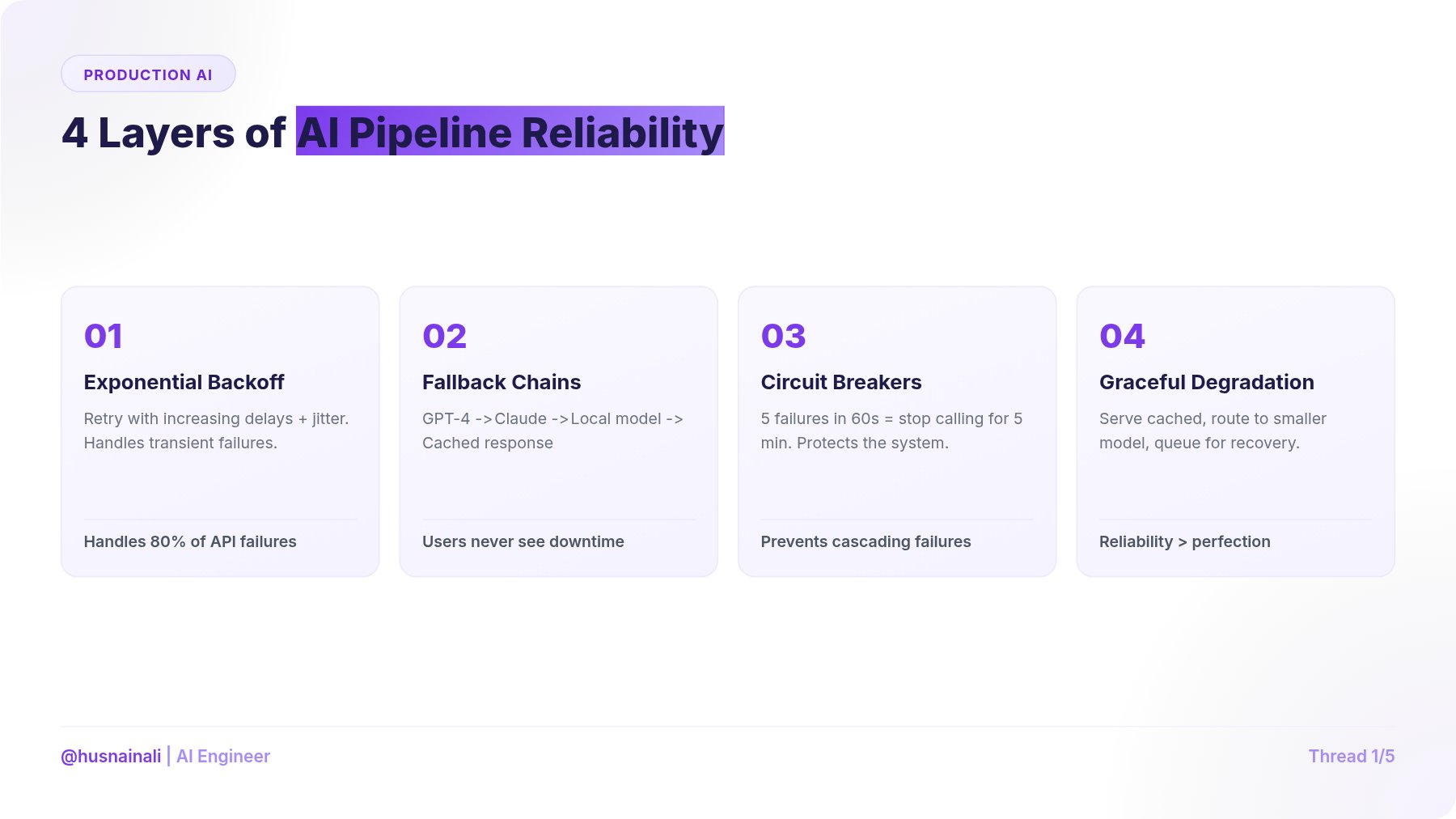Click the AI Engineer label
The image size is (1456, 819).
tap(223, 756)
